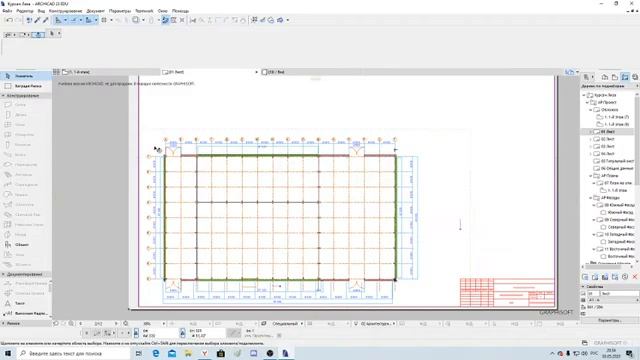This screenshot has width=640, height=360.
Task: Select the Лестница (Stair) tool
Action: click(x=25, y=175)
